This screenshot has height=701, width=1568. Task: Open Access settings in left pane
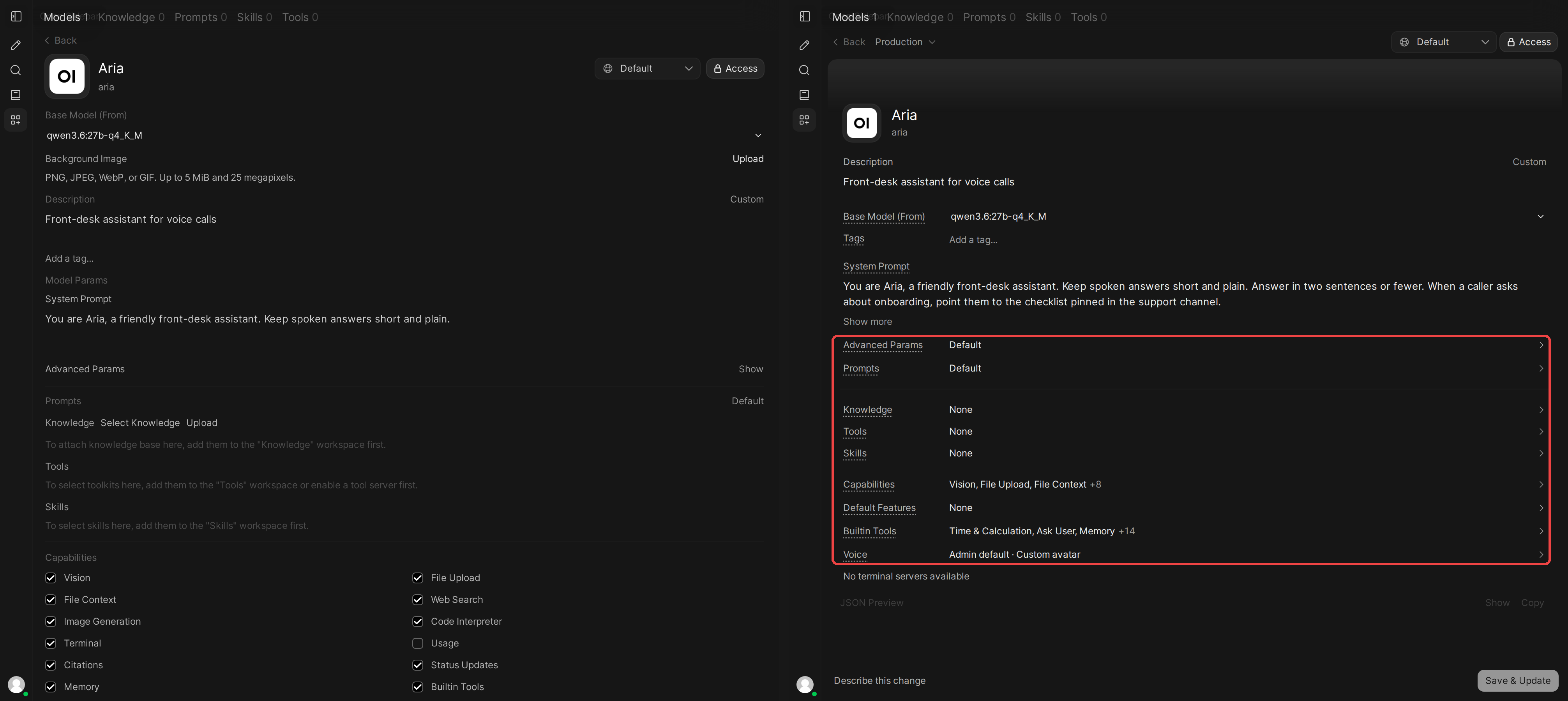pyautogui.click(x=735, y=68)
